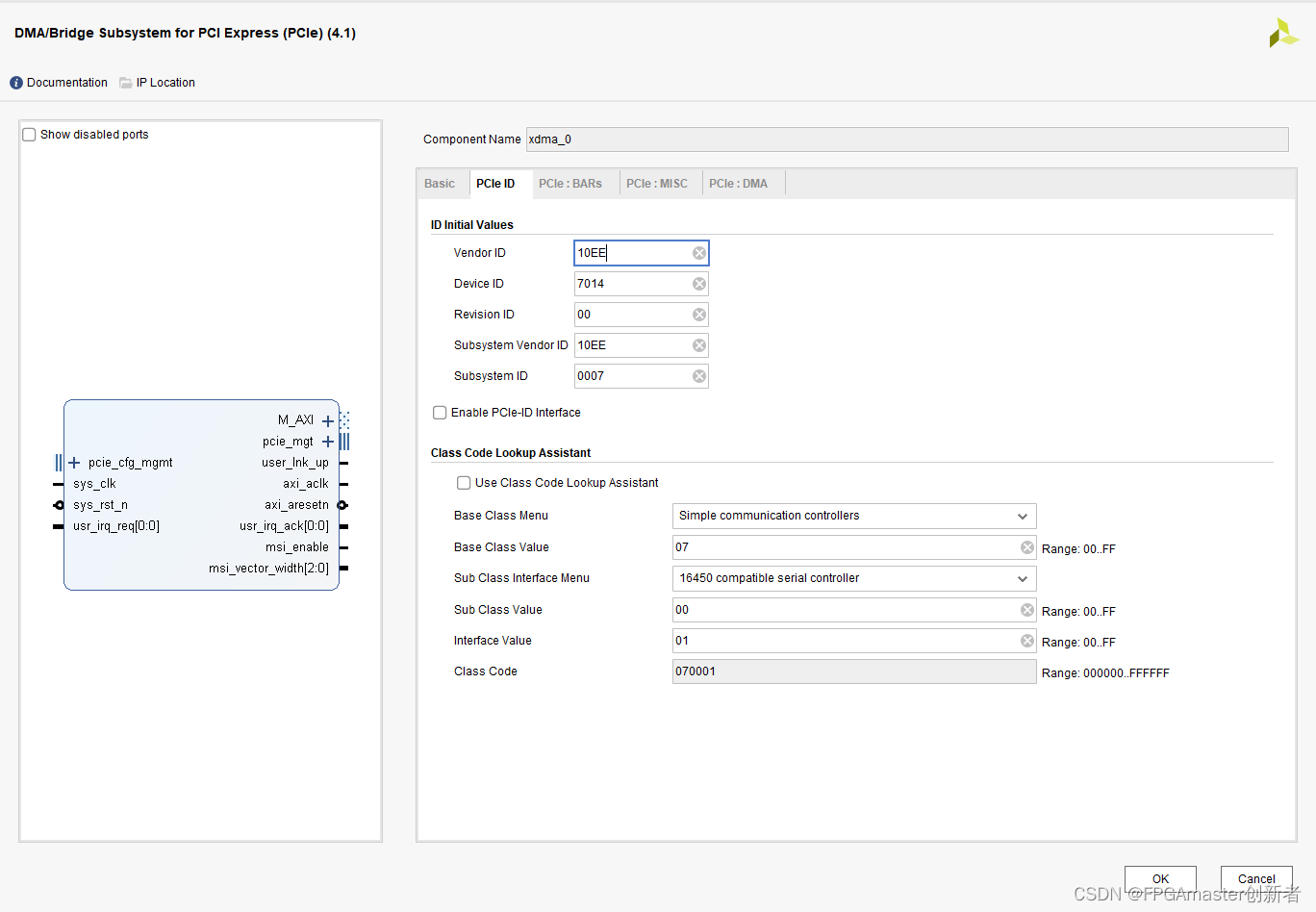Viewport: 1316px width, 912px height.
Task: Clear the Base Class Value field
Action: (1027, 547)
